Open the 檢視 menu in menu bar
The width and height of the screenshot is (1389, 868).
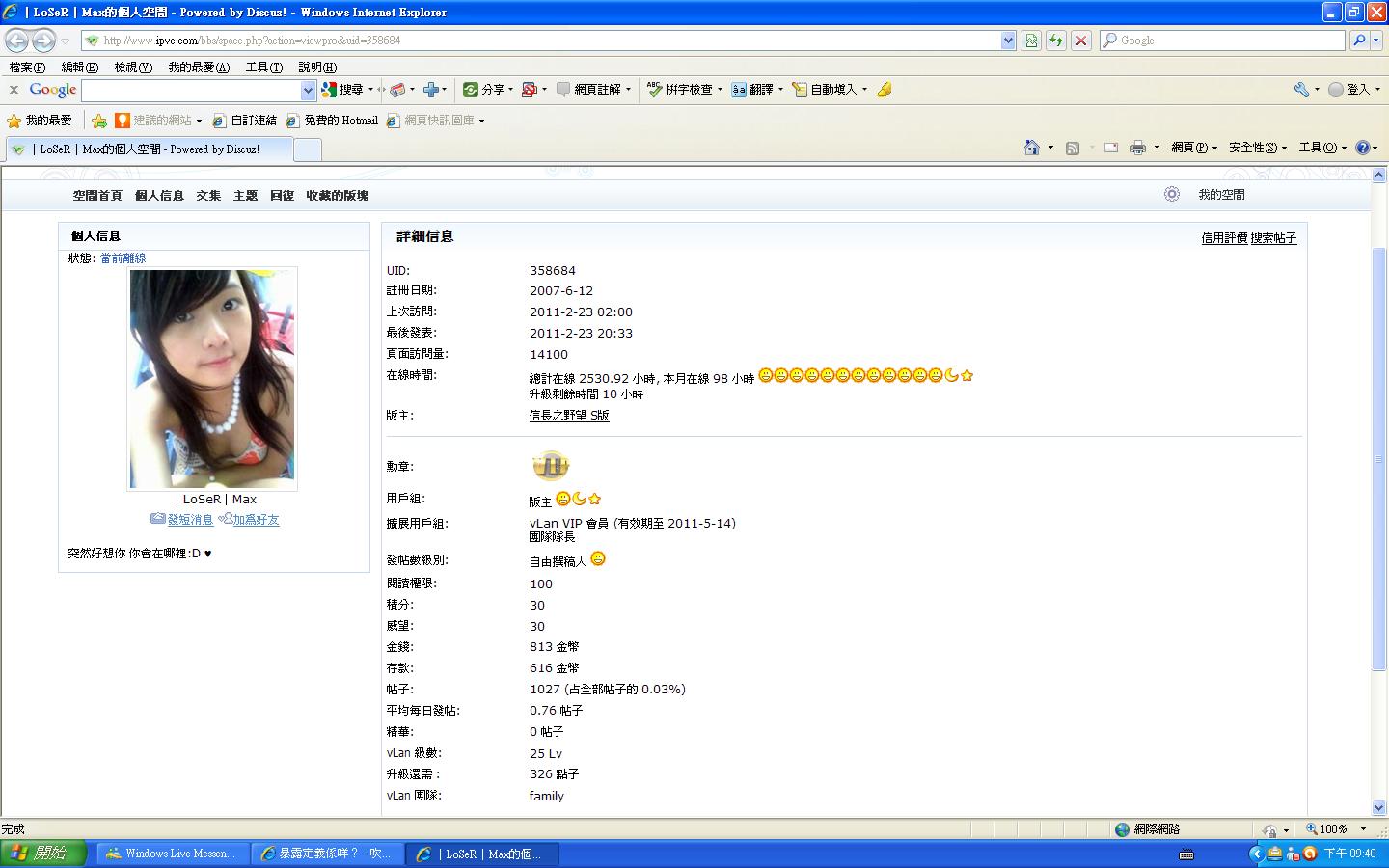[132, 68]
